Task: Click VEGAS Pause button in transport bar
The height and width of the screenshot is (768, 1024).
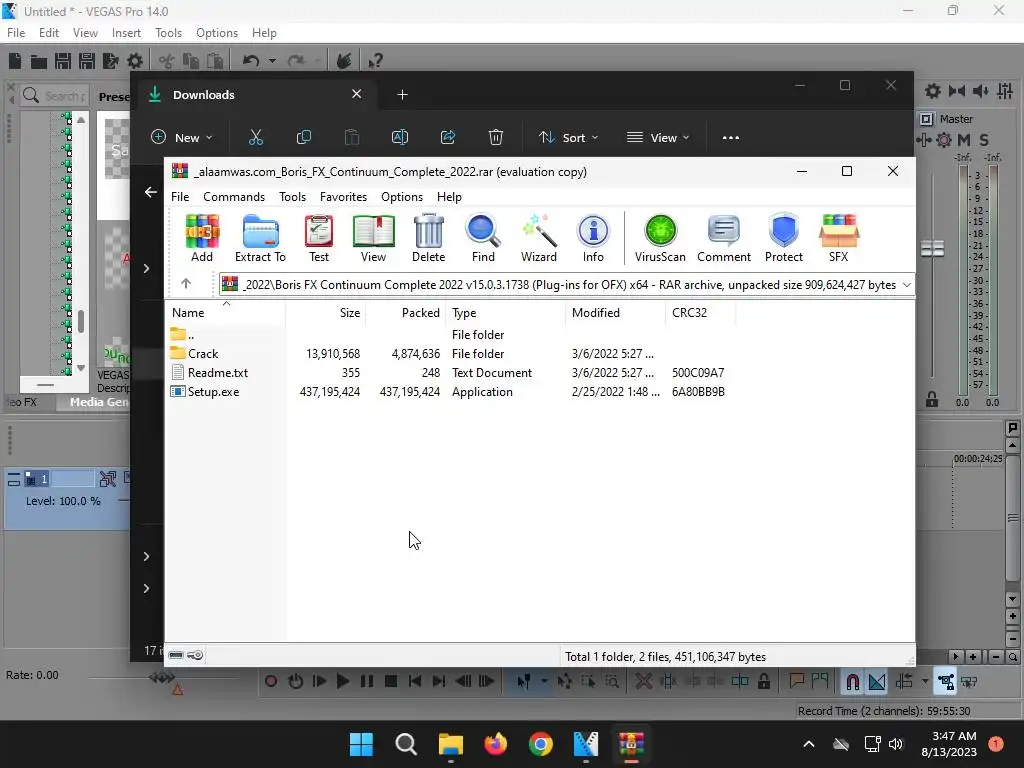Action: click(366, 681)
